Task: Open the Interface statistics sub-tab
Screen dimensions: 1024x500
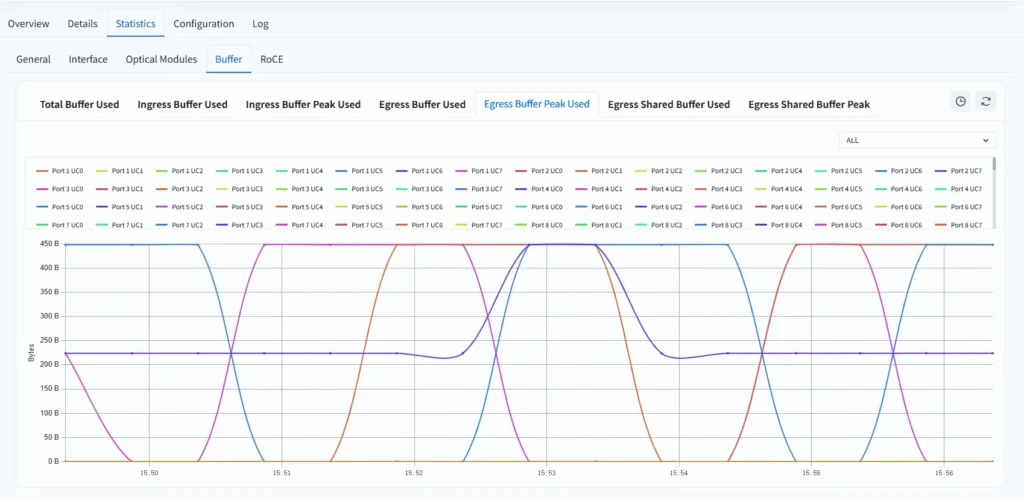Action: [x=88, y=59]
